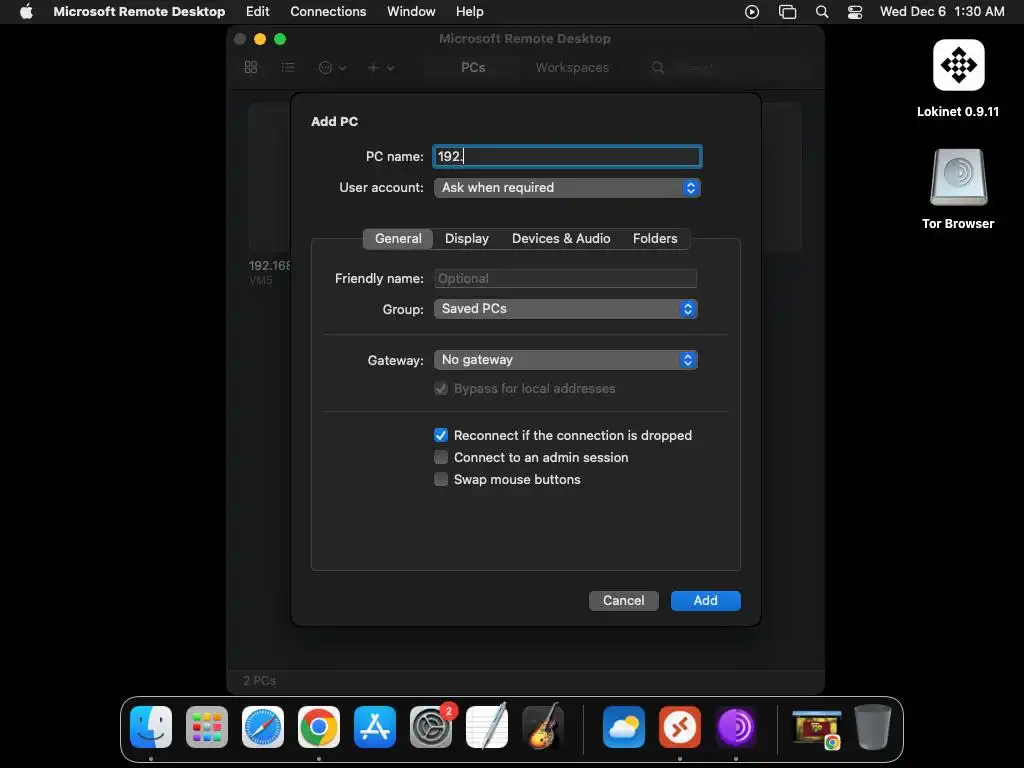
Task: Select the PCs tab in main window
Action: [473, 67]
